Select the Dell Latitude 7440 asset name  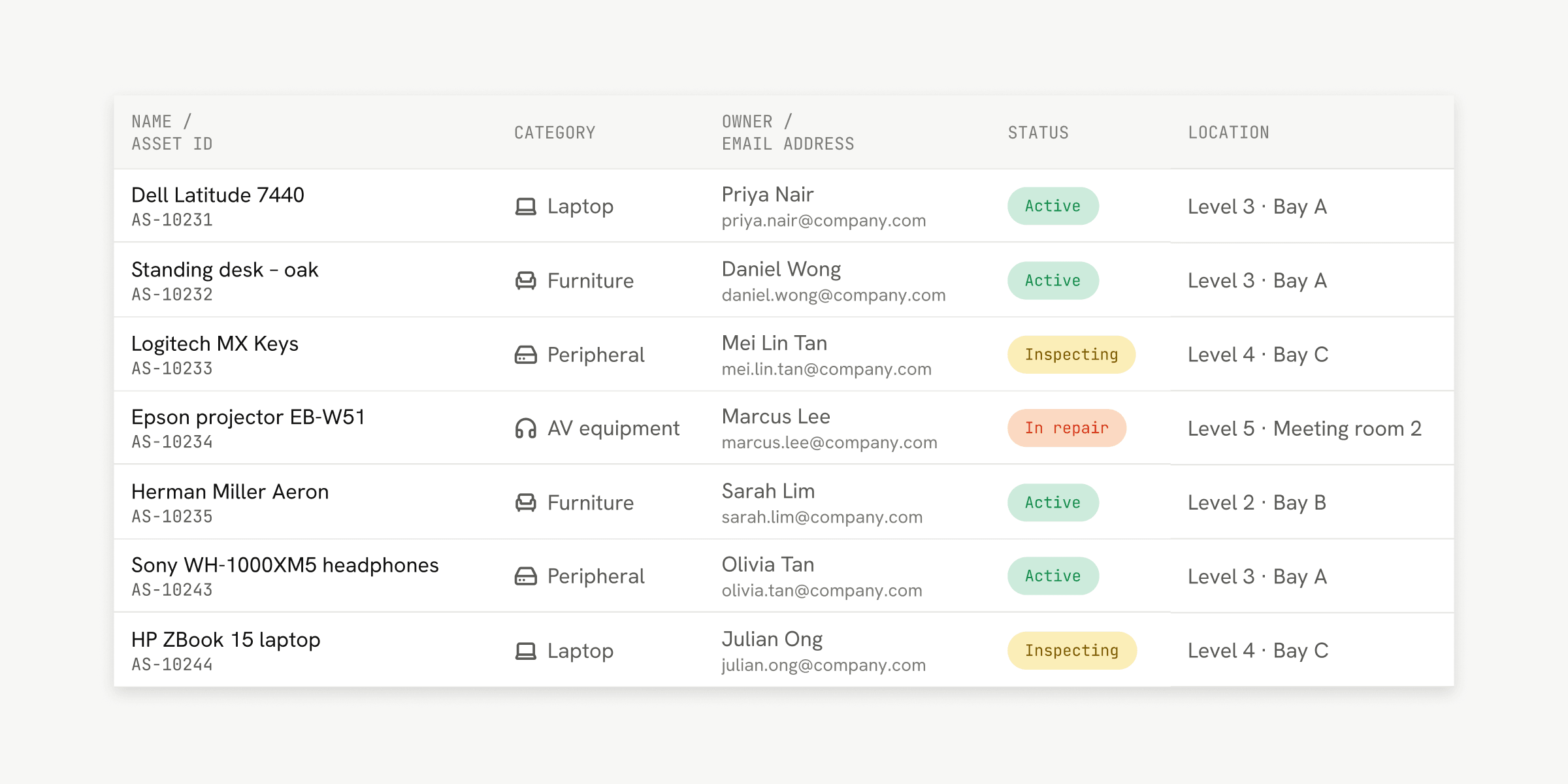pyautogui.click(x=218, y=195)
